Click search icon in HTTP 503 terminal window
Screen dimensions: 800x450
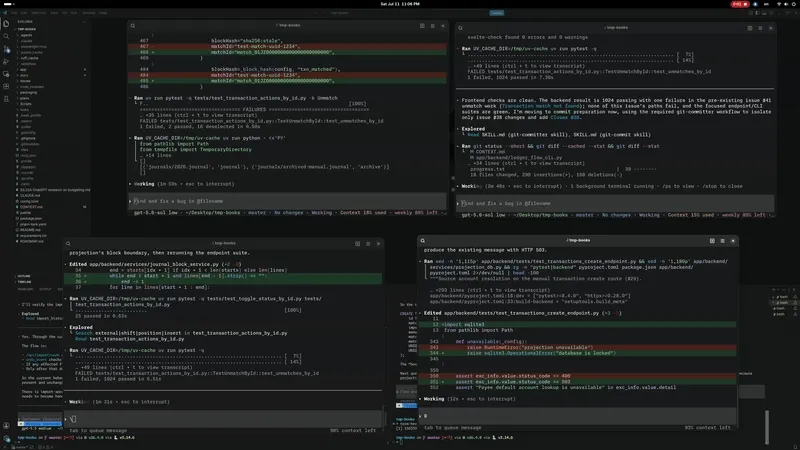[422, 240]
